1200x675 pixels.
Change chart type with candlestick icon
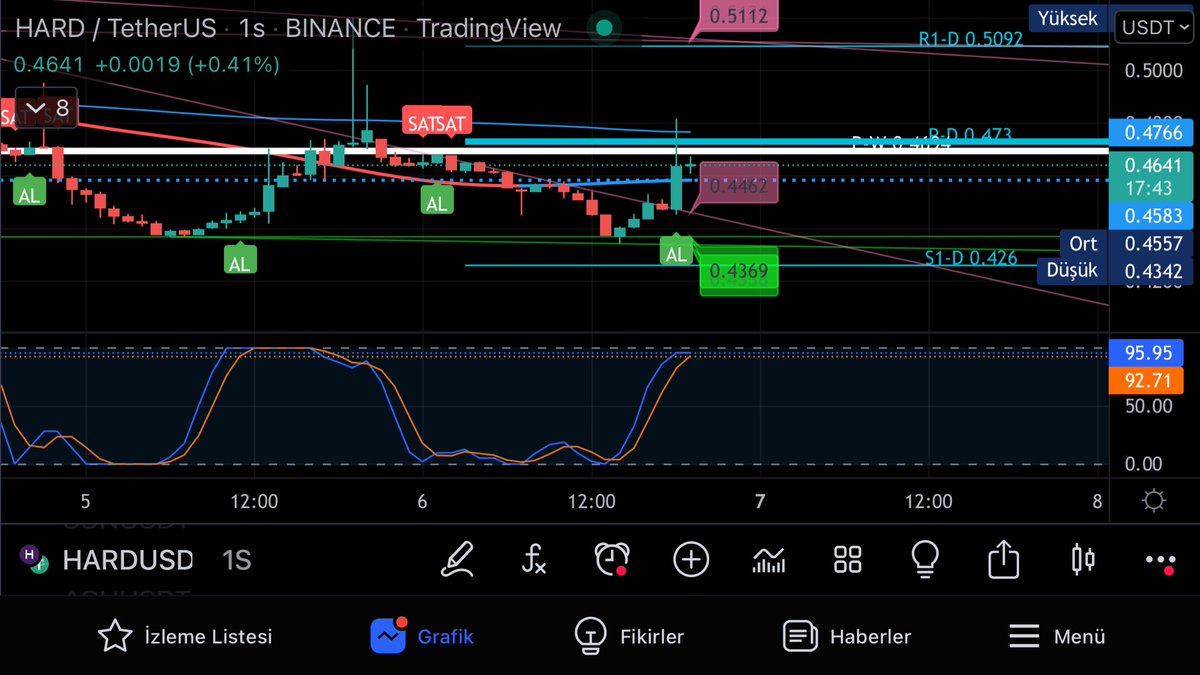(1082, 559)
